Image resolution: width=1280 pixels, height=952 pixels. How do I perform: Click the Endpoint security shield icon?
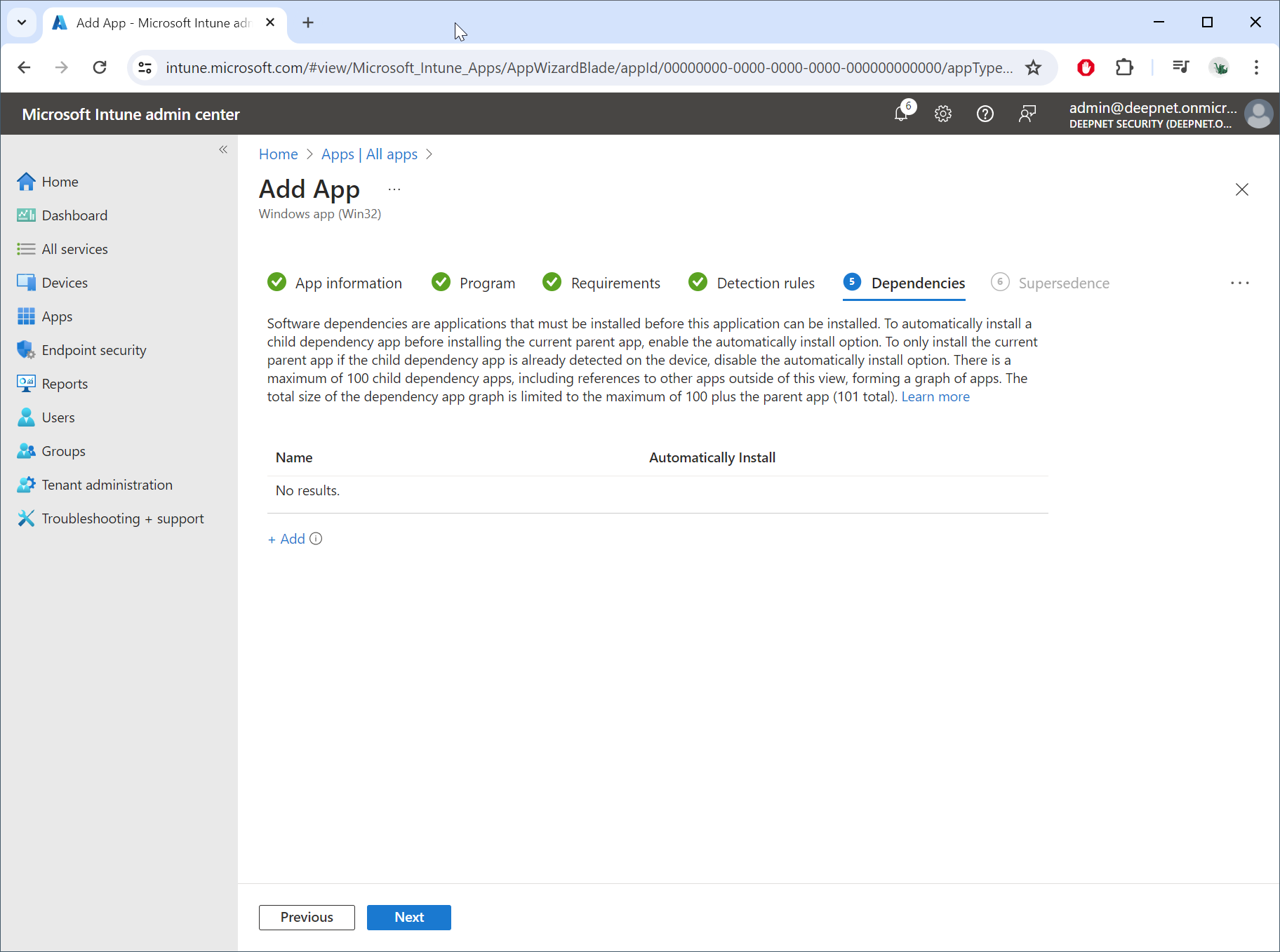click(x=26, y=350)
